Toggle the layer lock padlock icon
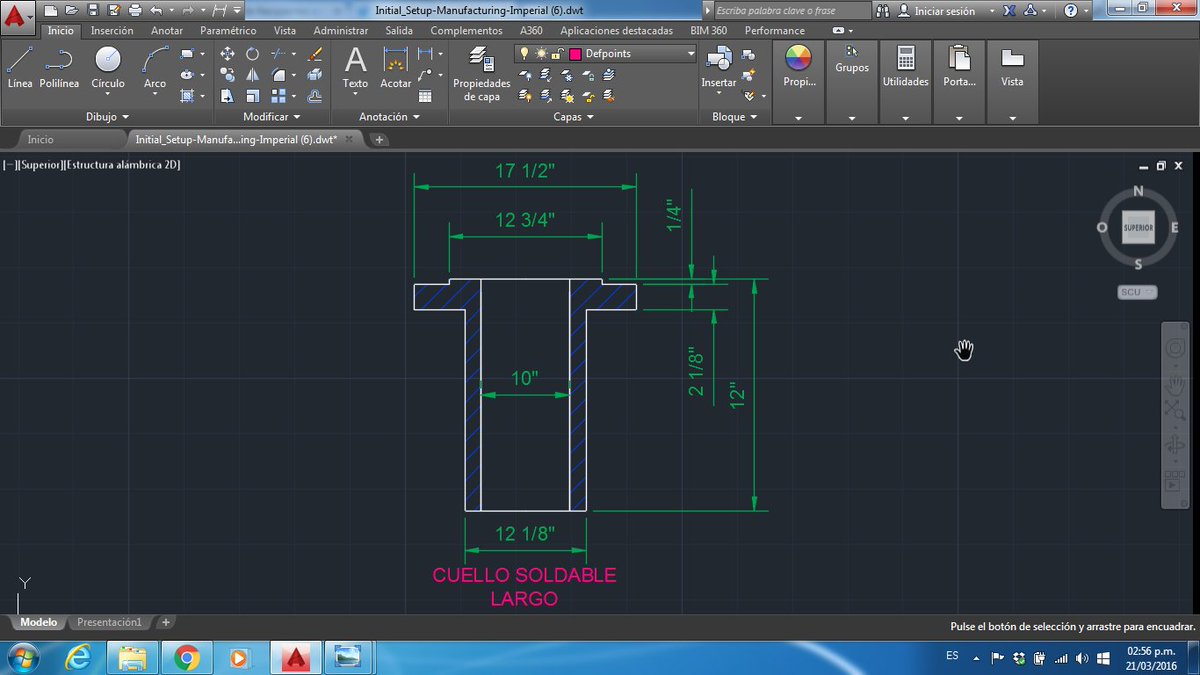The height and width of the screenshot is (675, 1200). [x=558, y=53]
